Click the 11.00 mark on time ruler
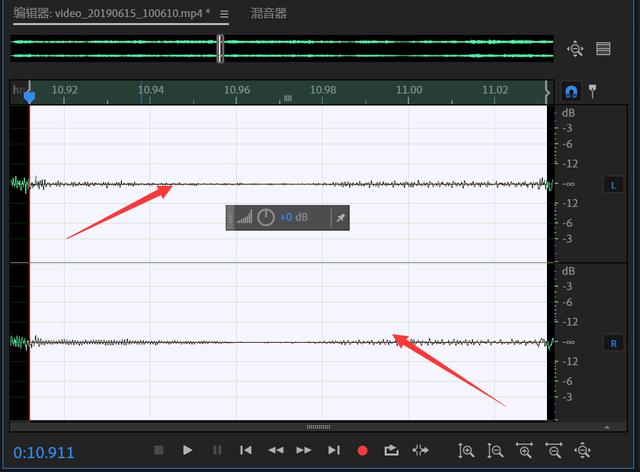 [409, 90]
